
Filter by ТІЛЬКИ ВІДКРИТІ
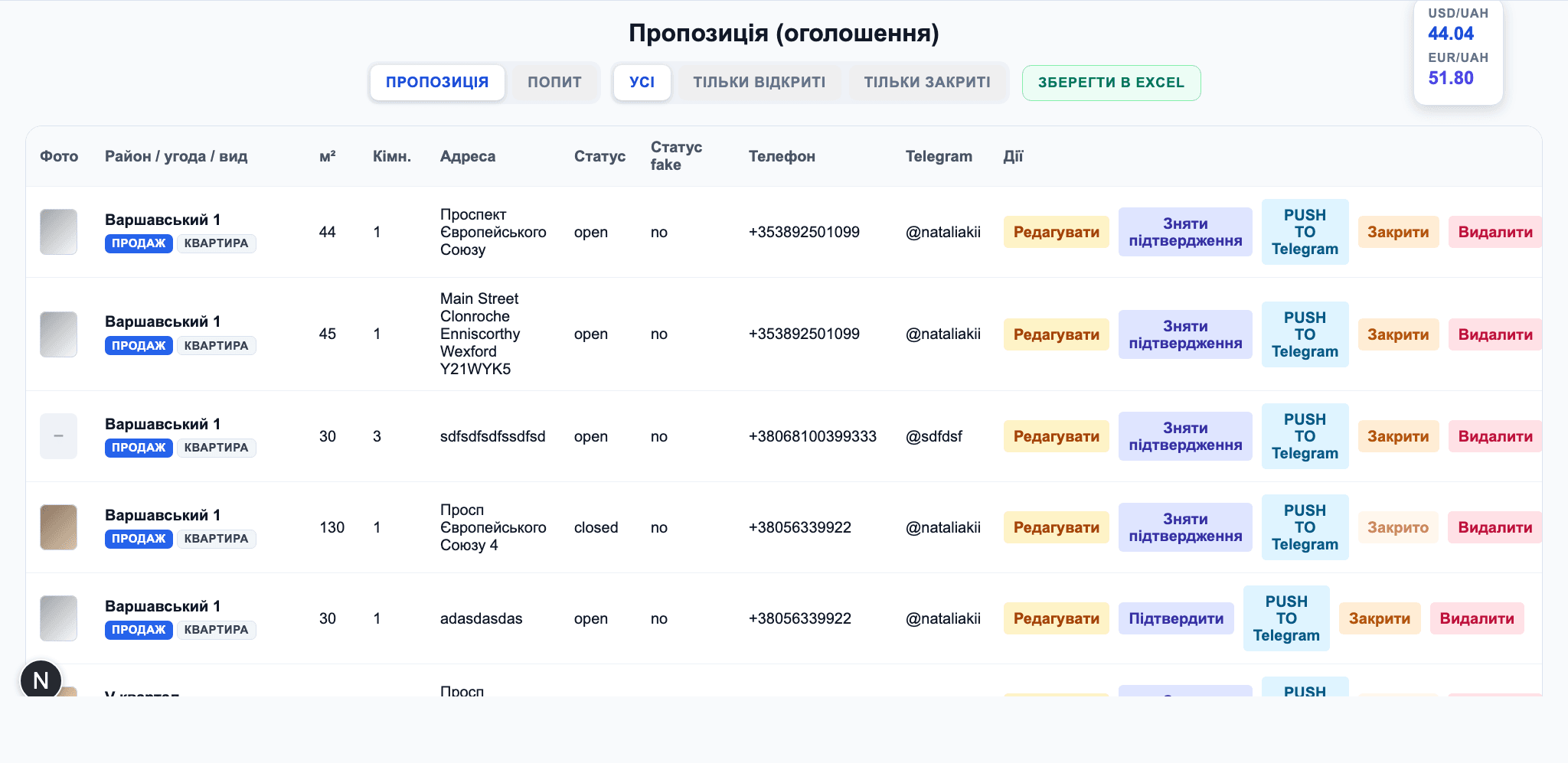759,83
